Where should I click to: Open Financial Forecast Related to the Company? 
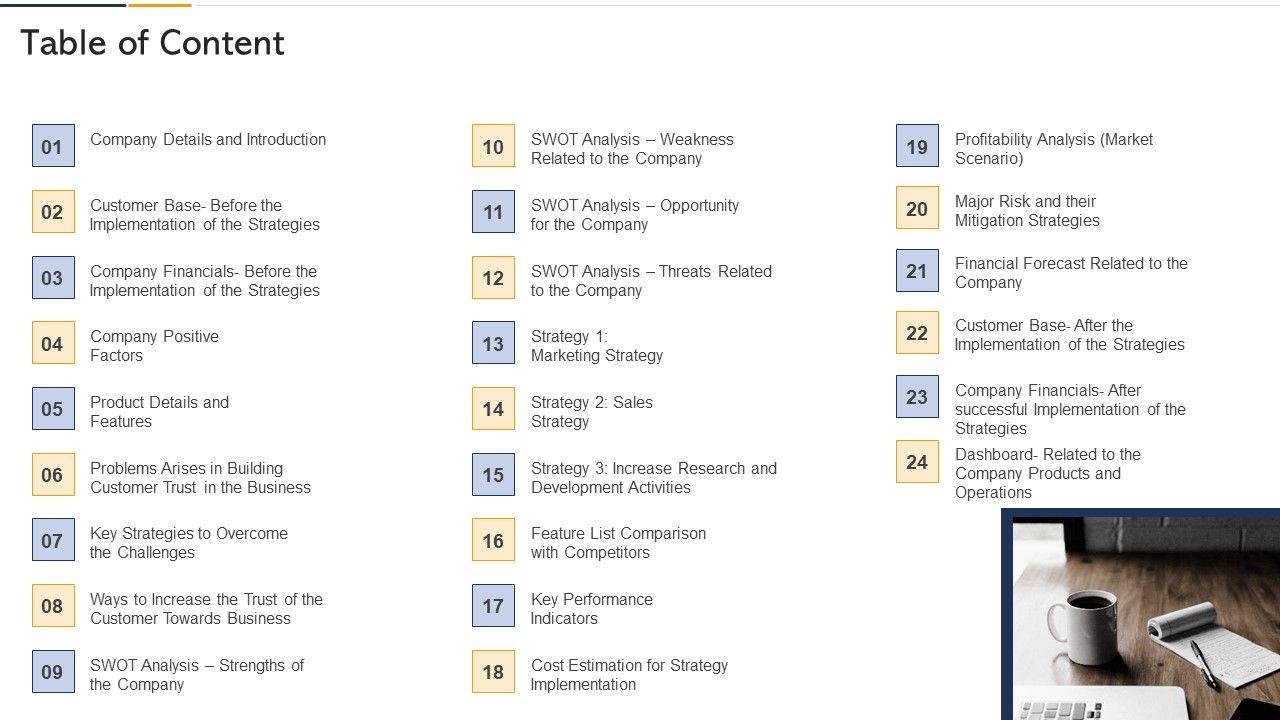tap(1070, 273)
